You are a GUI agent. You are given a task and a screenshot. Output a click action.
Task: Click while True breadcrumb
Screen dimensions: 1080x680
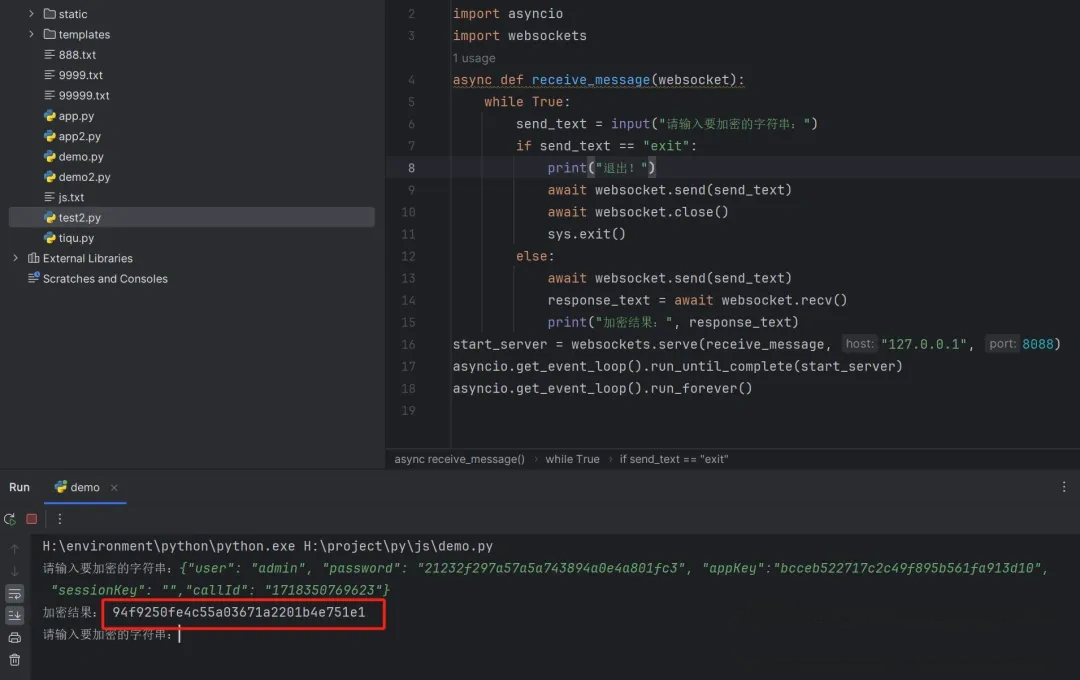click(x=572, y=459)
